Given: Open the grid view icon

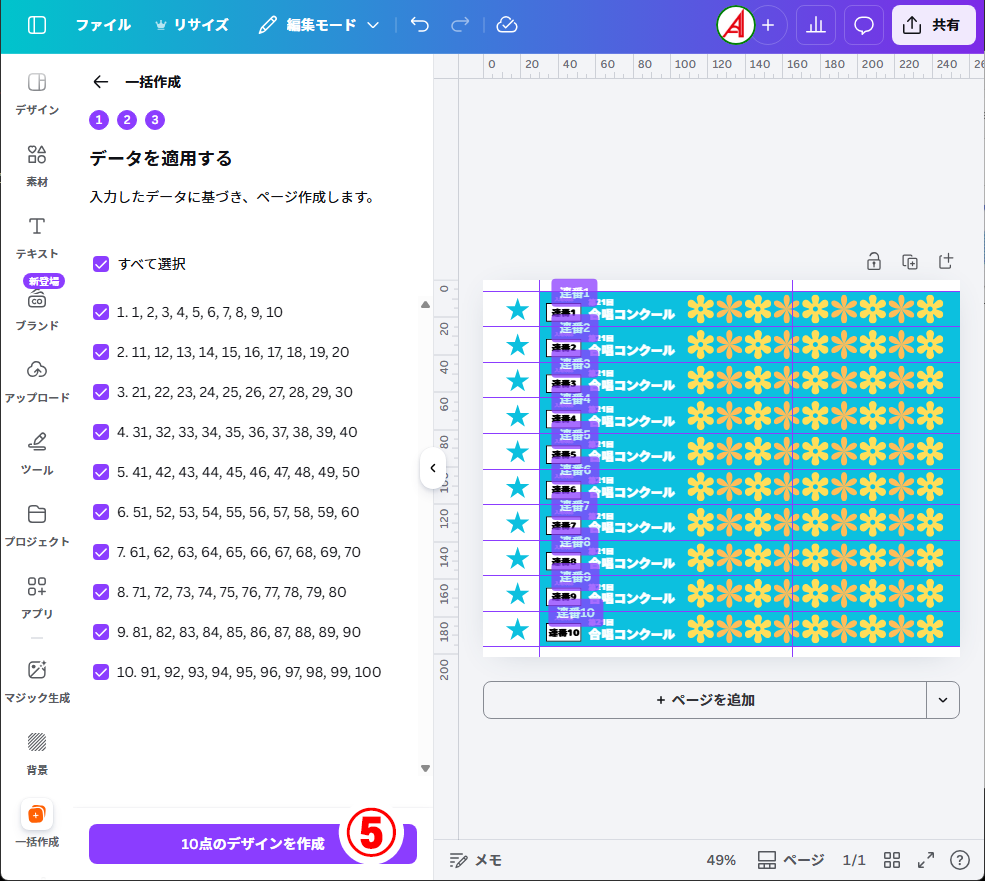Looking at the screenshot, I should click(892, 860).
